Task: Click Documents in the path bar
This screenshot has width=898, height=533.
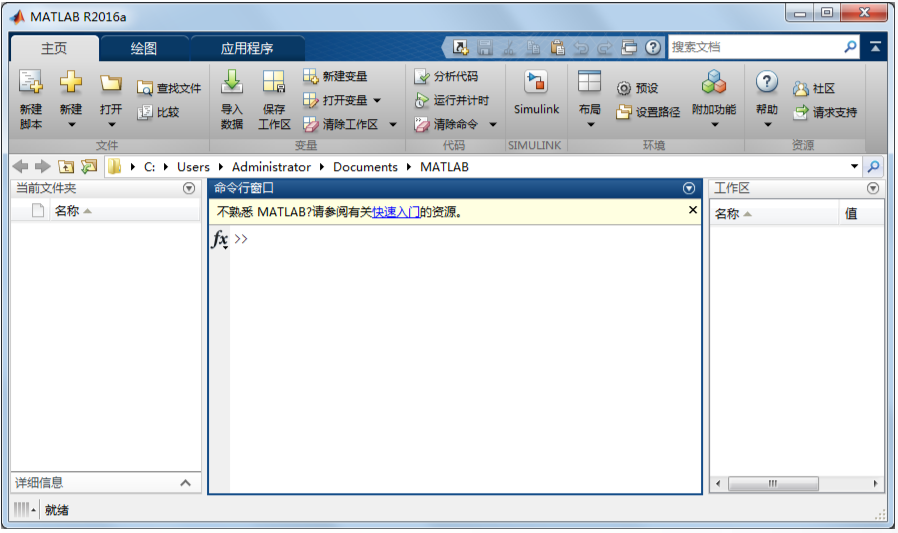Action: tap(365, 167)
